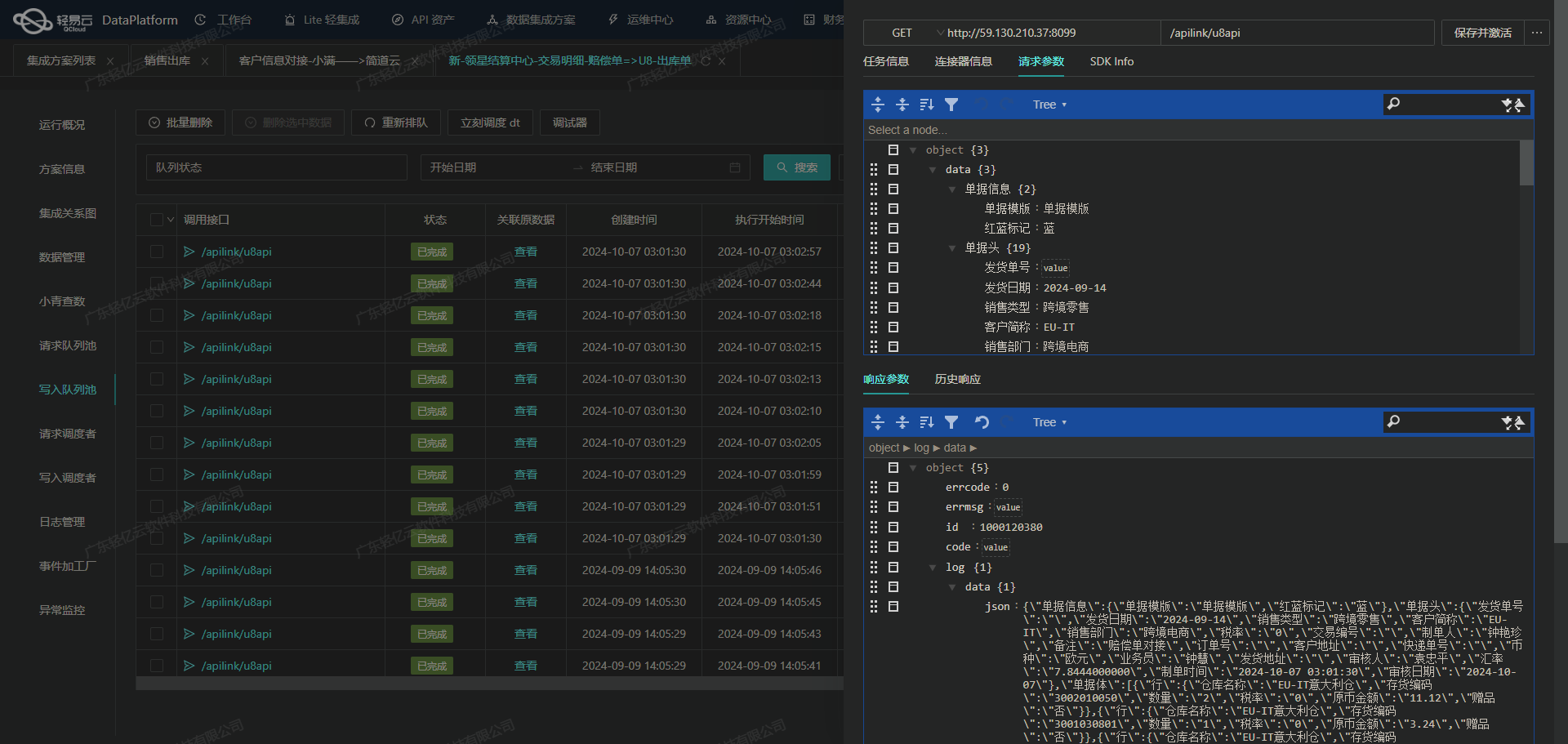Go to next search result in request editor
This screenshot has height=744, width=1568.
(1508, 105)
